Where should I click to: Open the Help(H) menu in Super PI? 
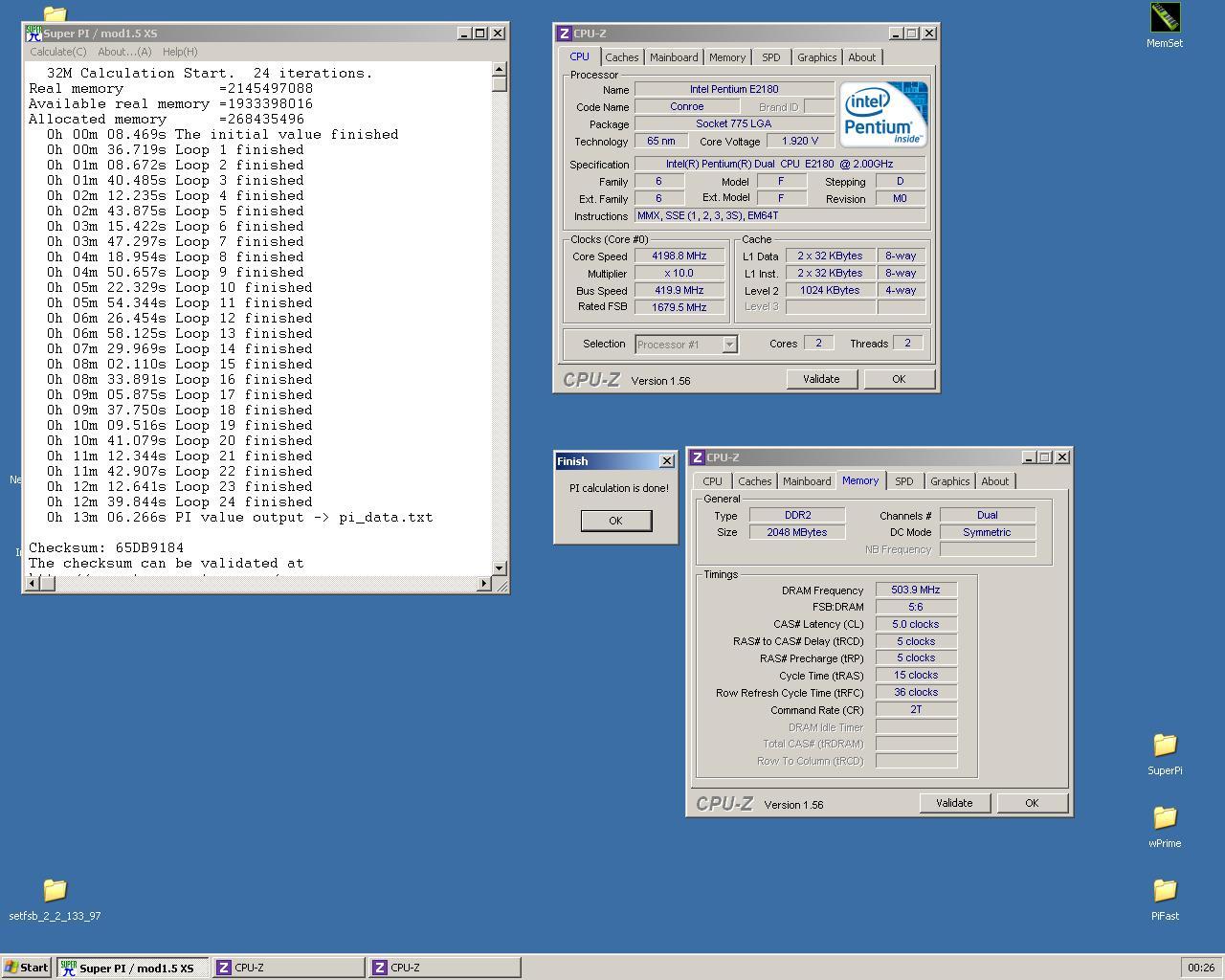pyautogui.click(x=180, y=52)
